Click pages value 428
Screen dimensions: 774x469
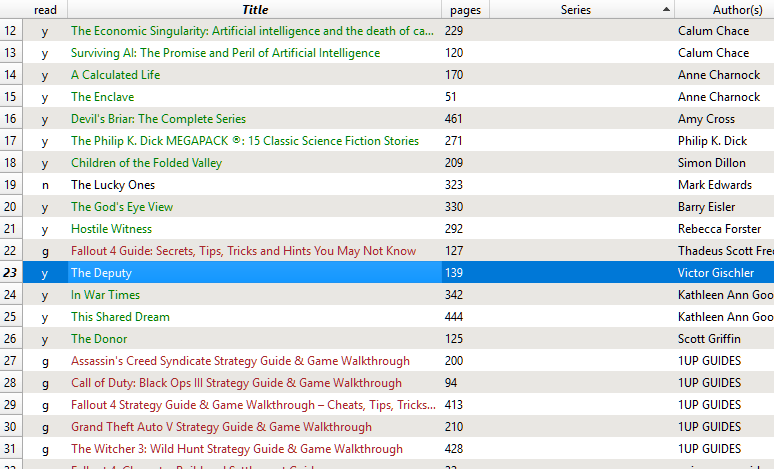(x=454, y=449)
